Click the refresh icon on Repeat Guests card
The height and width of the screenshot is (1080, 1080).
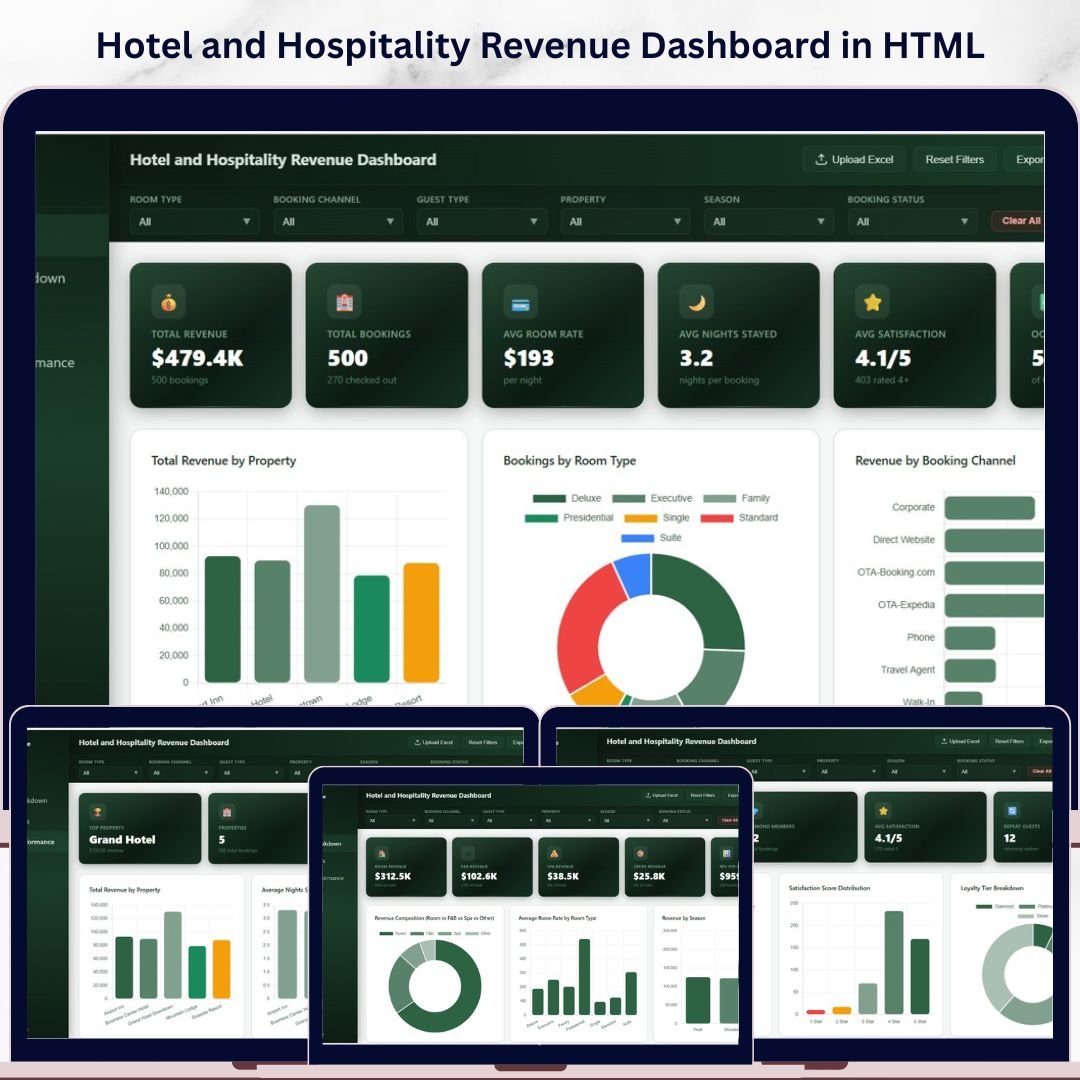click(1012, 811)
